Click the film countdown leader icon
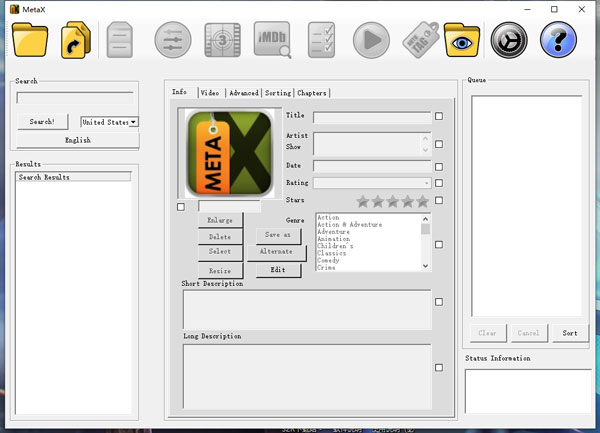This screenshot has height=433, width=600. [222, 40]
